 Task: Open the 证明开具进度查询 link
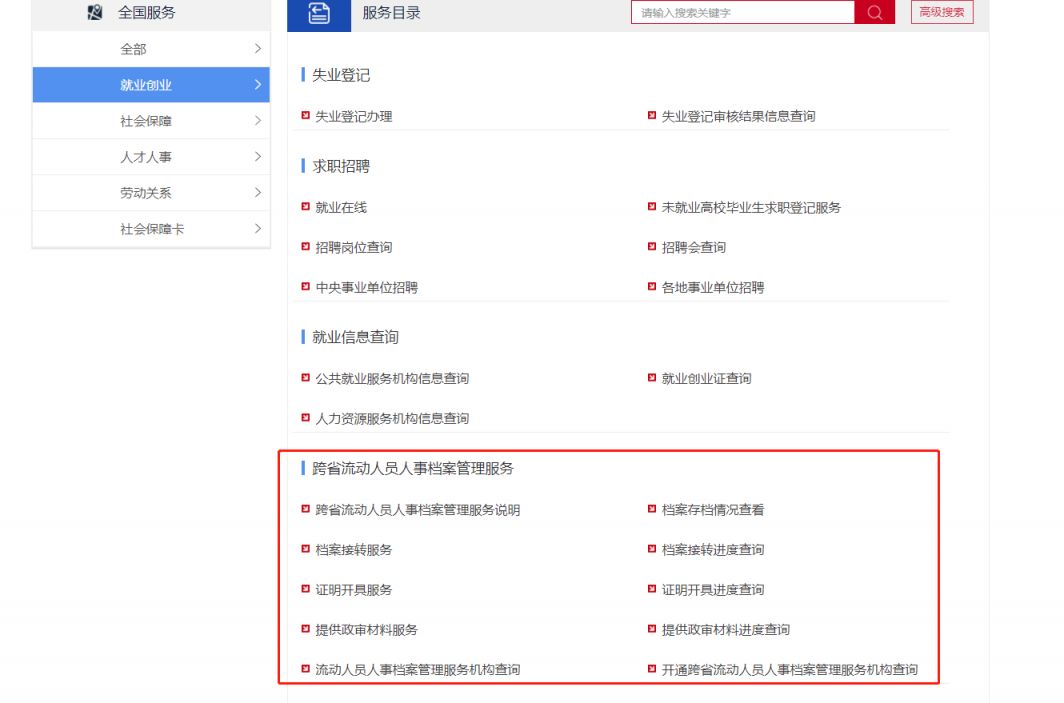712,589
